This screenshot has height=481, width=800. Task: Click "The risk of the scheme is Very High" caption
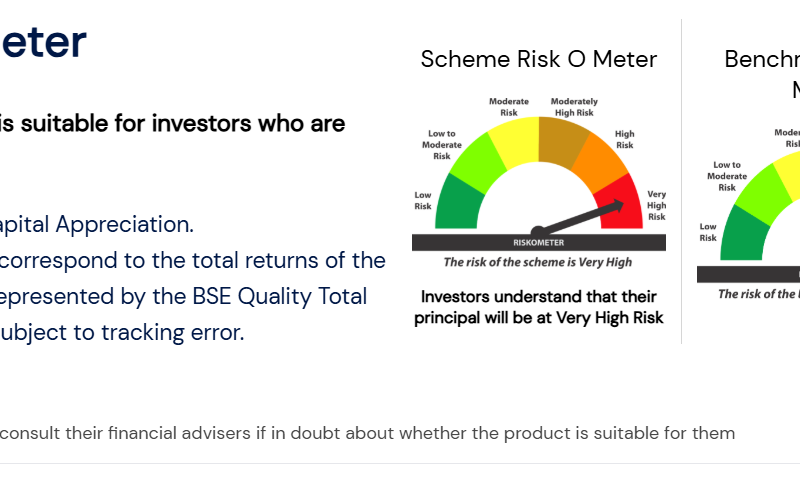[x=538, y=262]
